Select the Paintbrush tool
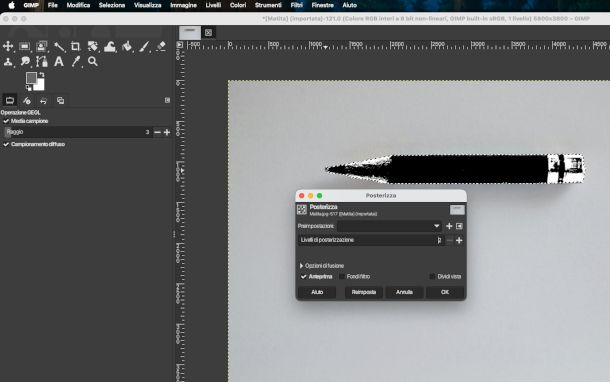The width and height of the screenshot is (610, 382). coord(144,47)
